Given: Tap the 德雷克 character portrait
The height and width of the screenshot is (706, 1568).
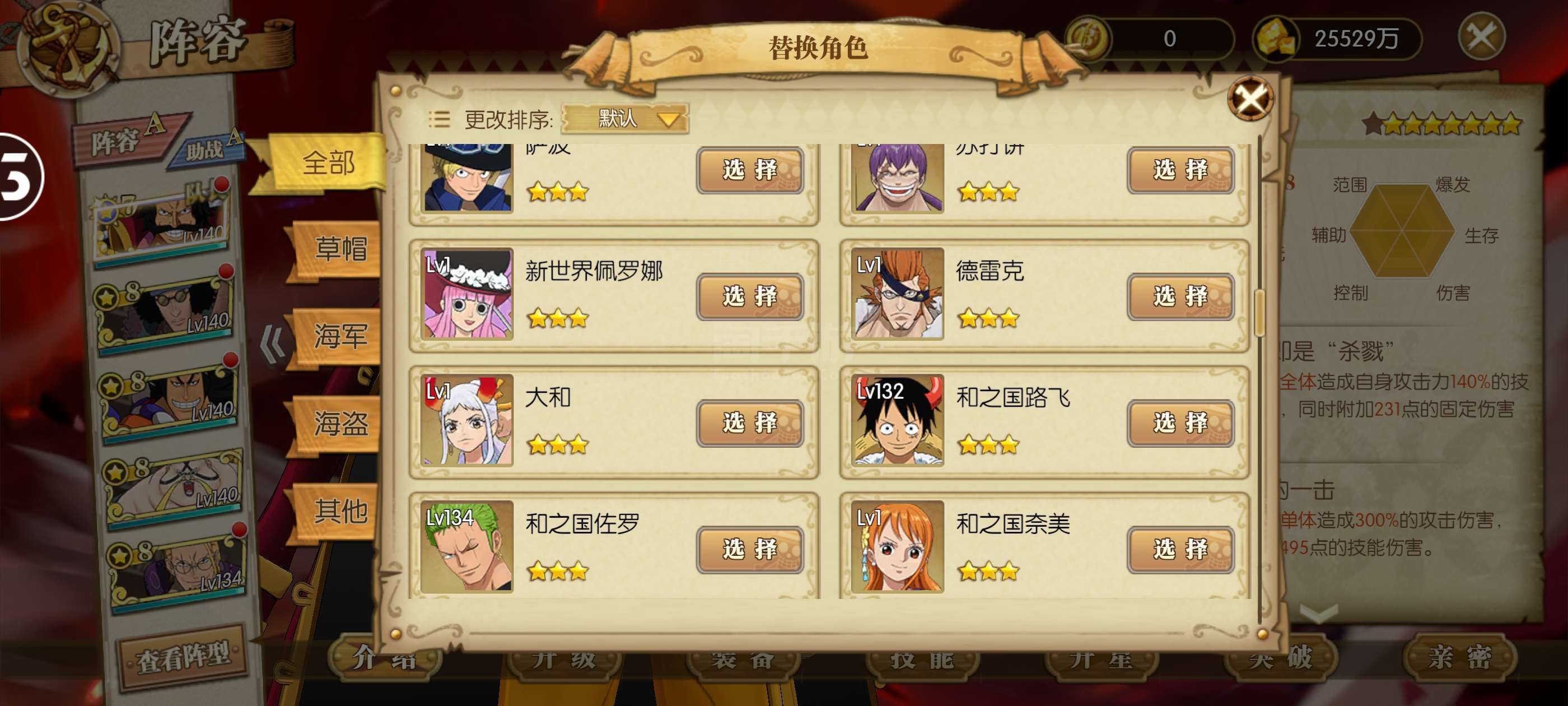Looking at the screenshot, I should (897, 294).
